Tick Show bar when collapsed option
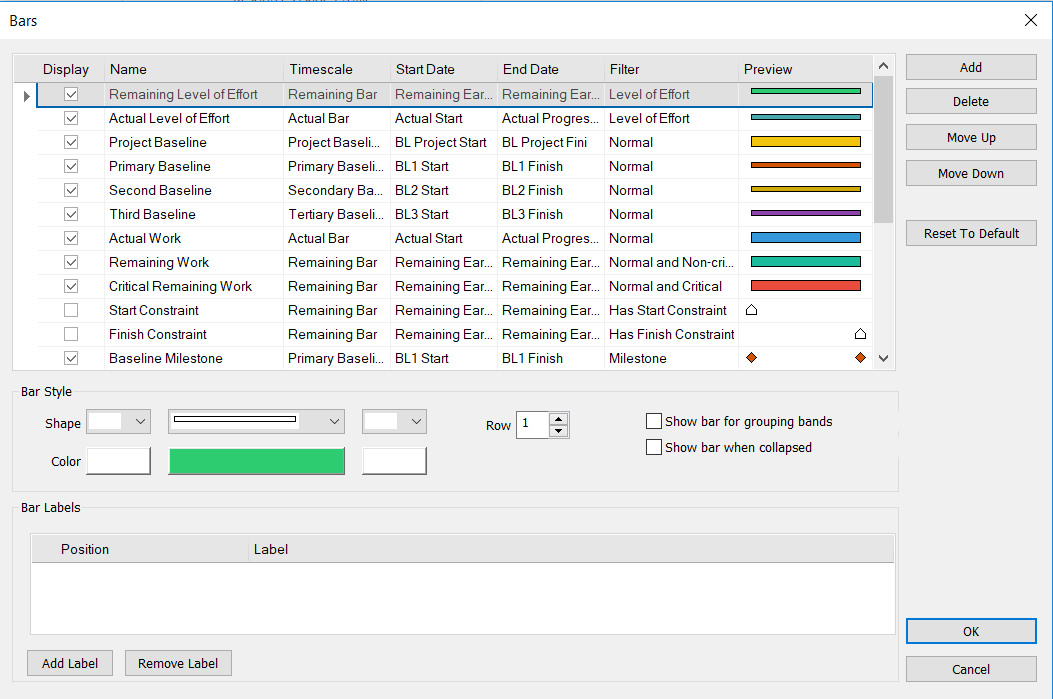Image resolution: width=1053 pixels, height=699 pixels. click(655, 447)
